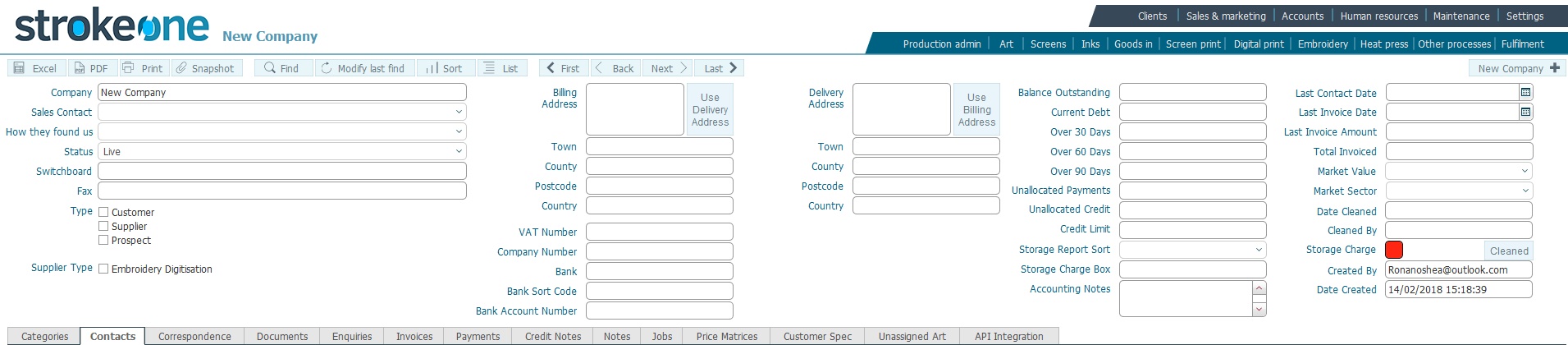Click the Sort toolbar icon
Image resolution: width=1568 pixels, height=345 pixels.
432,68
